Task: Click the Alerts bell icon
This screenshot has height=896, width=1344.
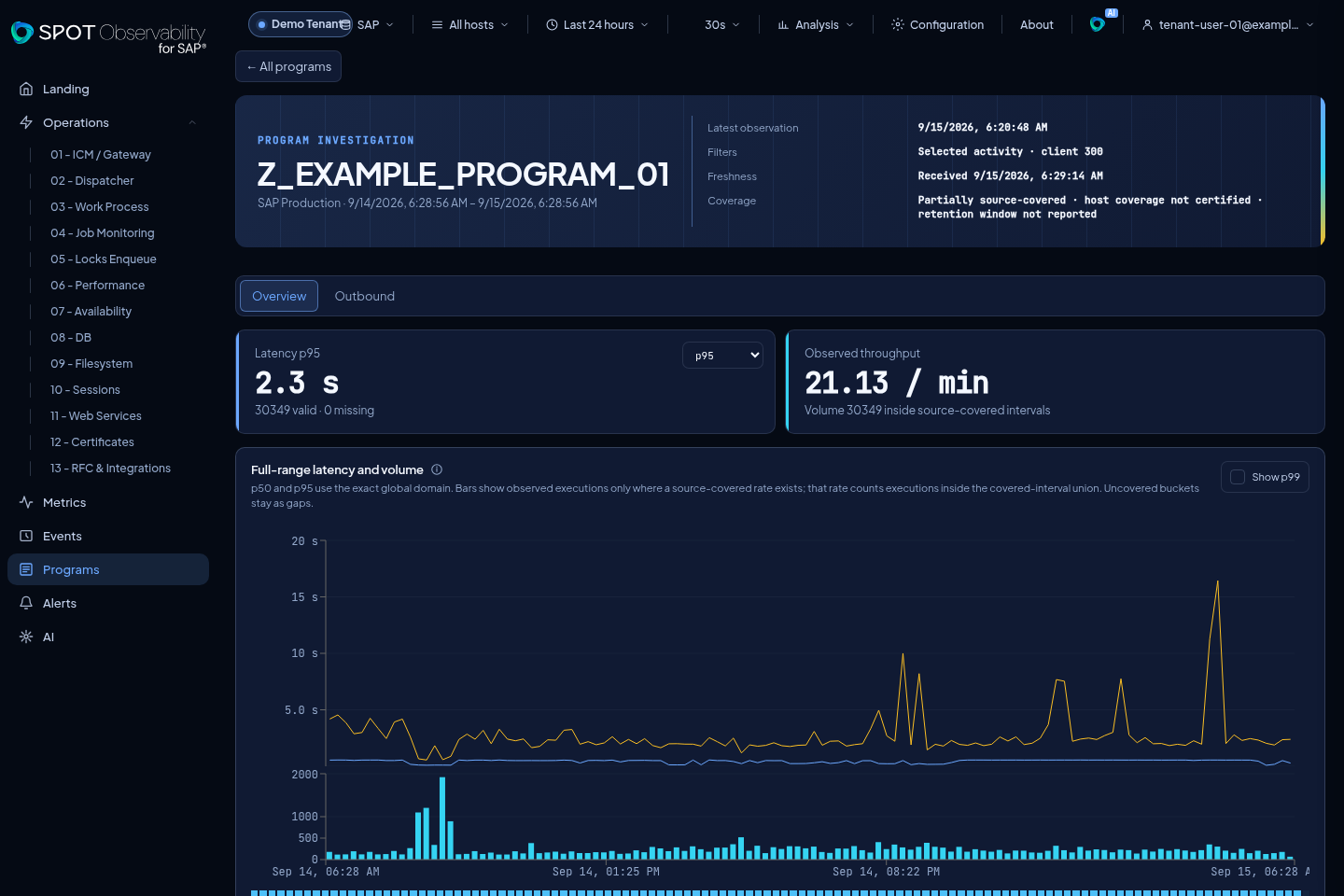Action: (26, 603)
